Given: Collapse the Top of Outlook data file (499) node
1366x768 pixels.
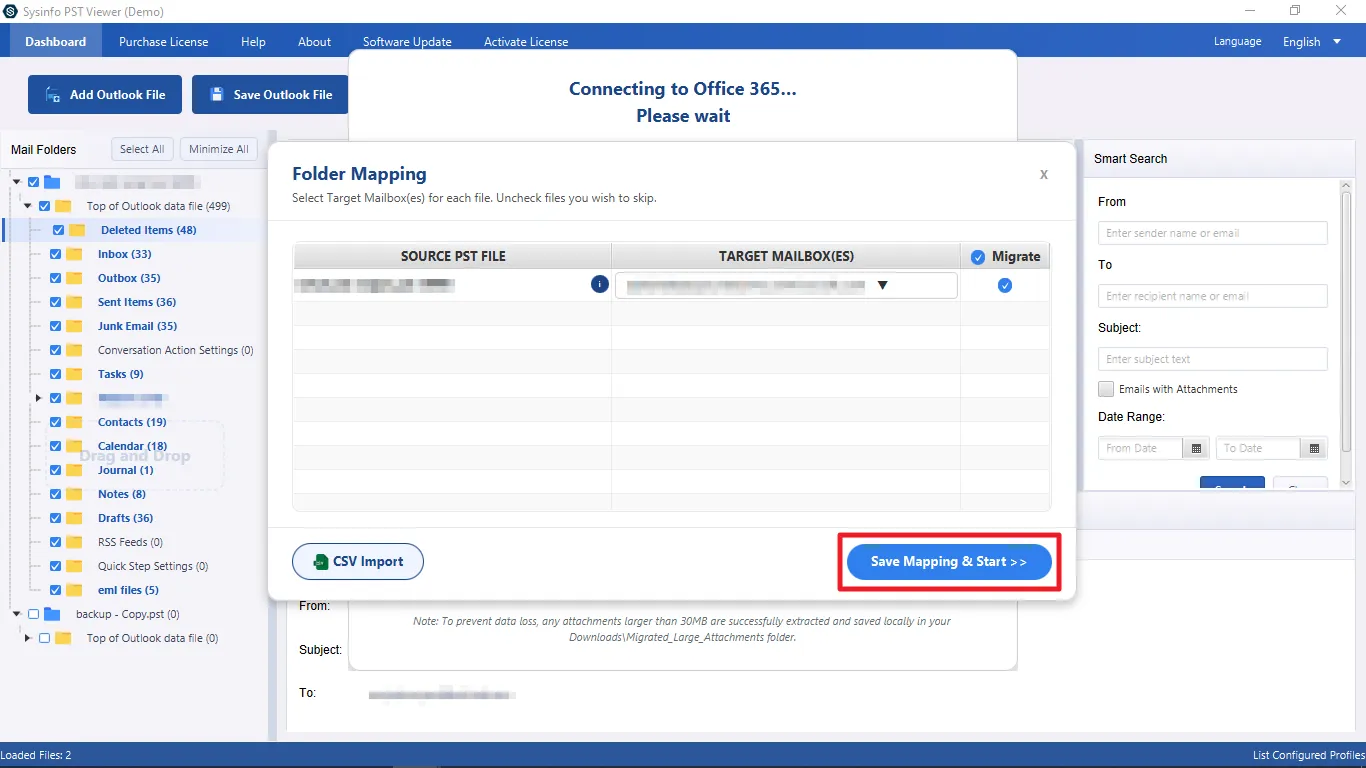Looking at the screenshot, I should click(x=28, y=206).
